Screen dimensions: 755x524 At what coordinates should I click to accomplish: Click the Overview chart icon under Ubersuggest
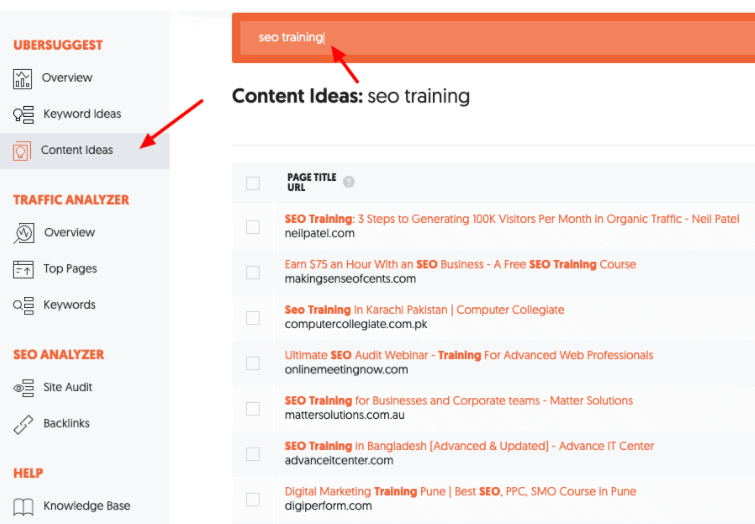(23, 78)
